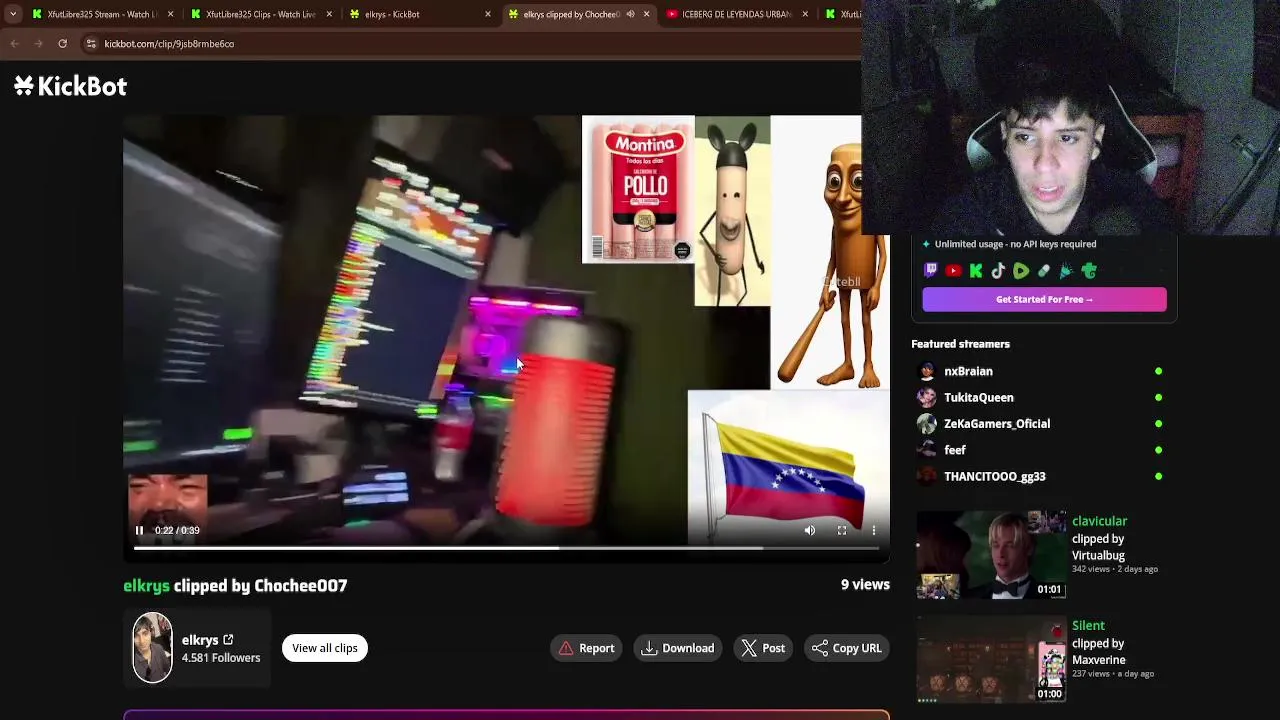Reload the page

[62, 44]
